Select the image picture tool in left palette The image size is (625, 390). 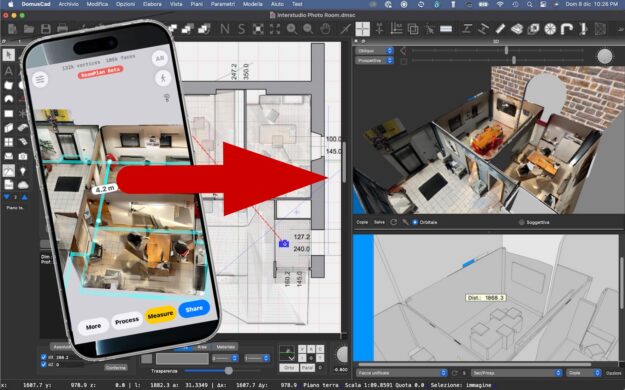[x=8, y=171]
